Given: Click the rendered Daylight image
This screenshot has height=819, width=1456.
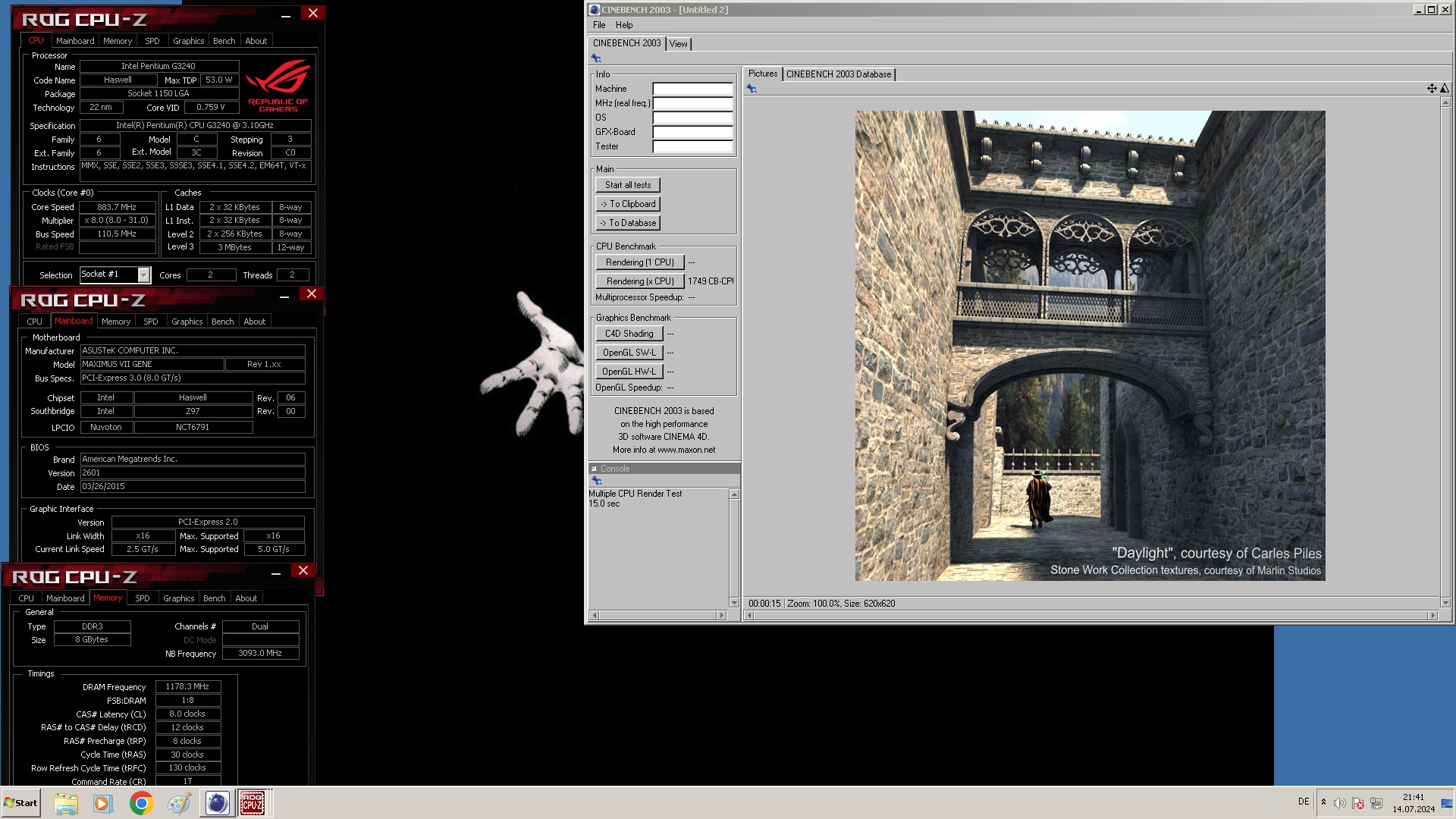Looking at the screenshot, I should (x=1090, y=346).
